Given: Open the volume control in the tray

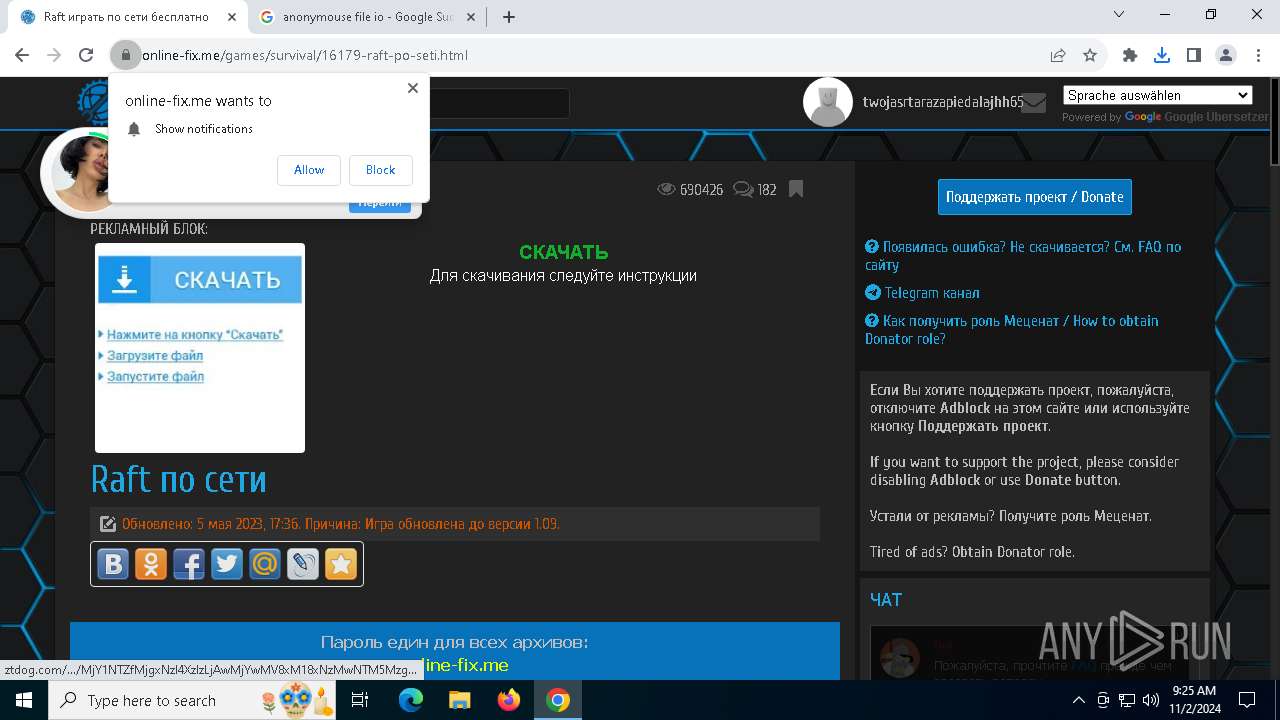Looking at the screenshot, I should [x=1150, y=700].
